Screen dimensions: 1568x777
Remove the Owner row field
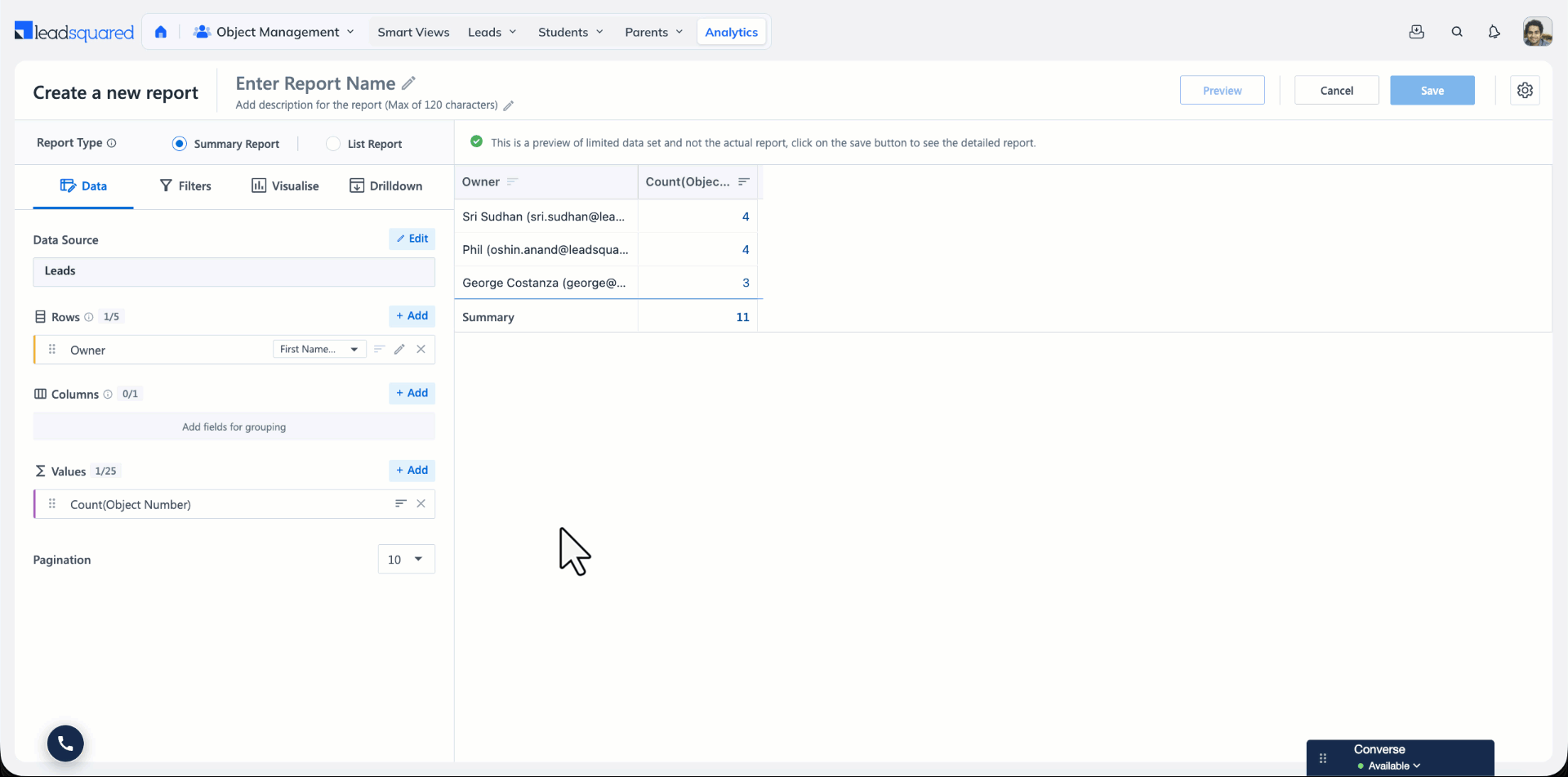tap(421, 349)
